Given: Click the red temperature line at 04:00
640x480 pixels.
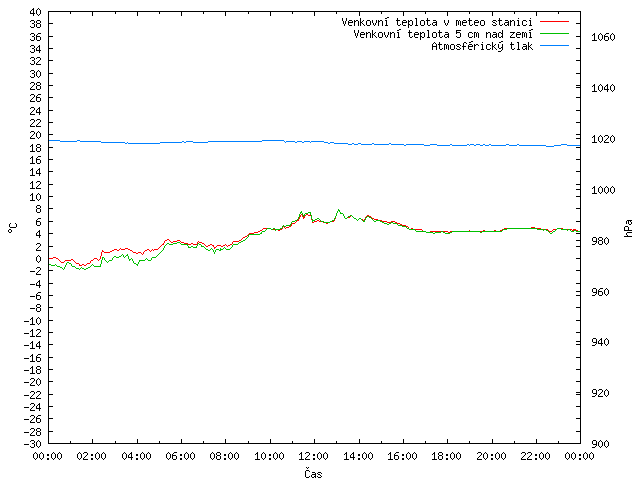Looking at the screenshot, I should tap(137, 253).
